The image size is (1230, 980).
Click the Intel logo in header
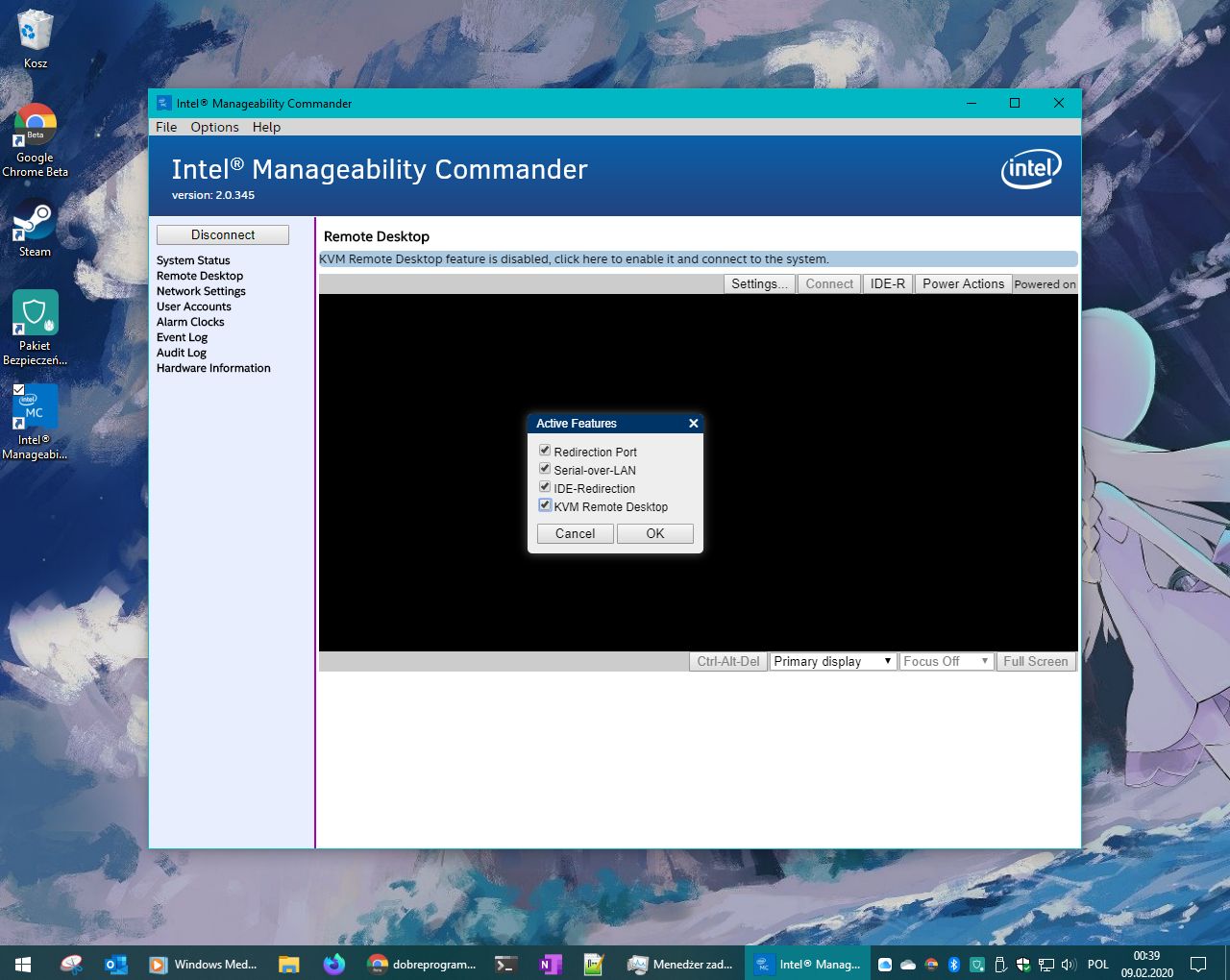click(1031, 169)
